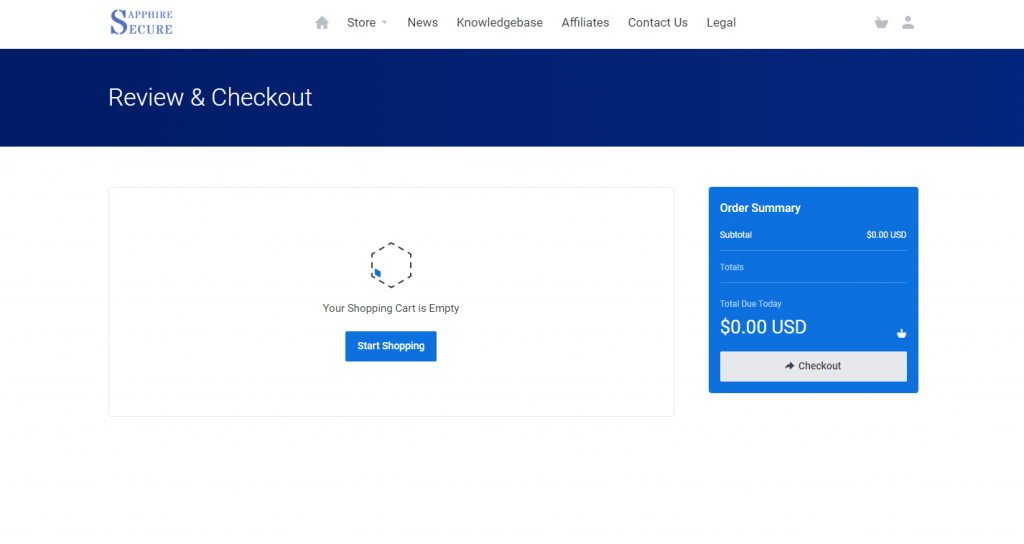The image size is (1024, 544).
Task: Click the Start Shopping button
Action: pos(391,346)
